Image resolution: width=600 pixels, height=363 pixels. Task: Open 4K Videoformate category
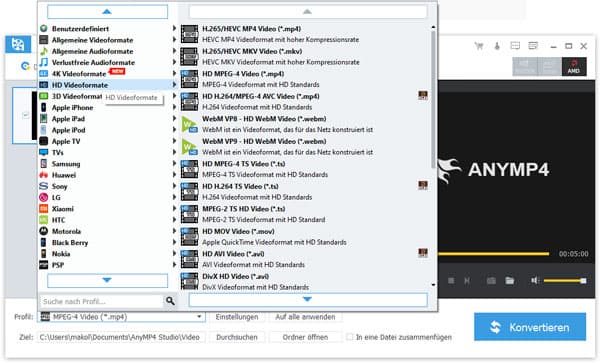[x=107, y=73]
